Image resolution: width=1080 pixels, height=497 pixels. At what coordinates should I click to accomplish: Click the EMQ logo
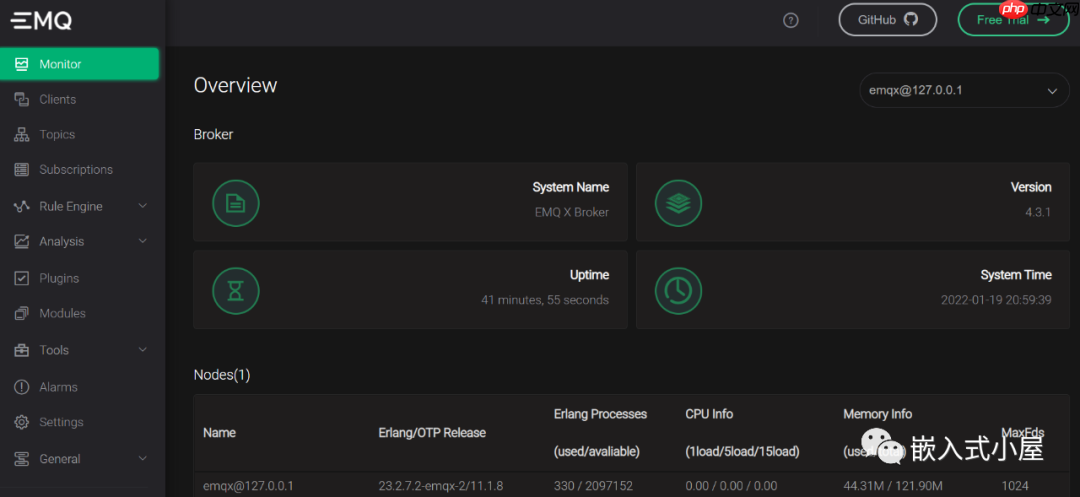click(41, 21)
